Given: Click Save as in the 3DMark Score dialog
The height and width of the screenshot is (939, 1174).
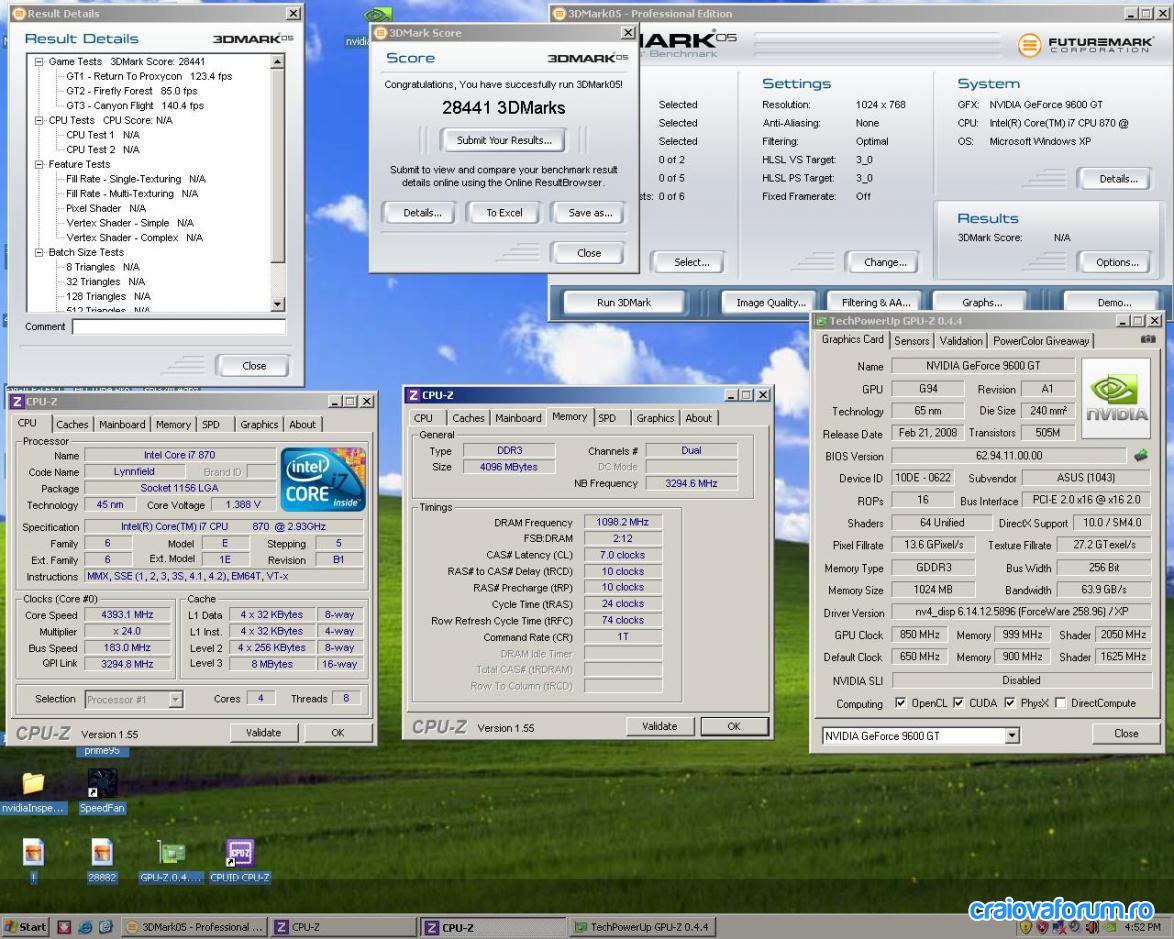Looking at the screenshot, I should [590, 213].
